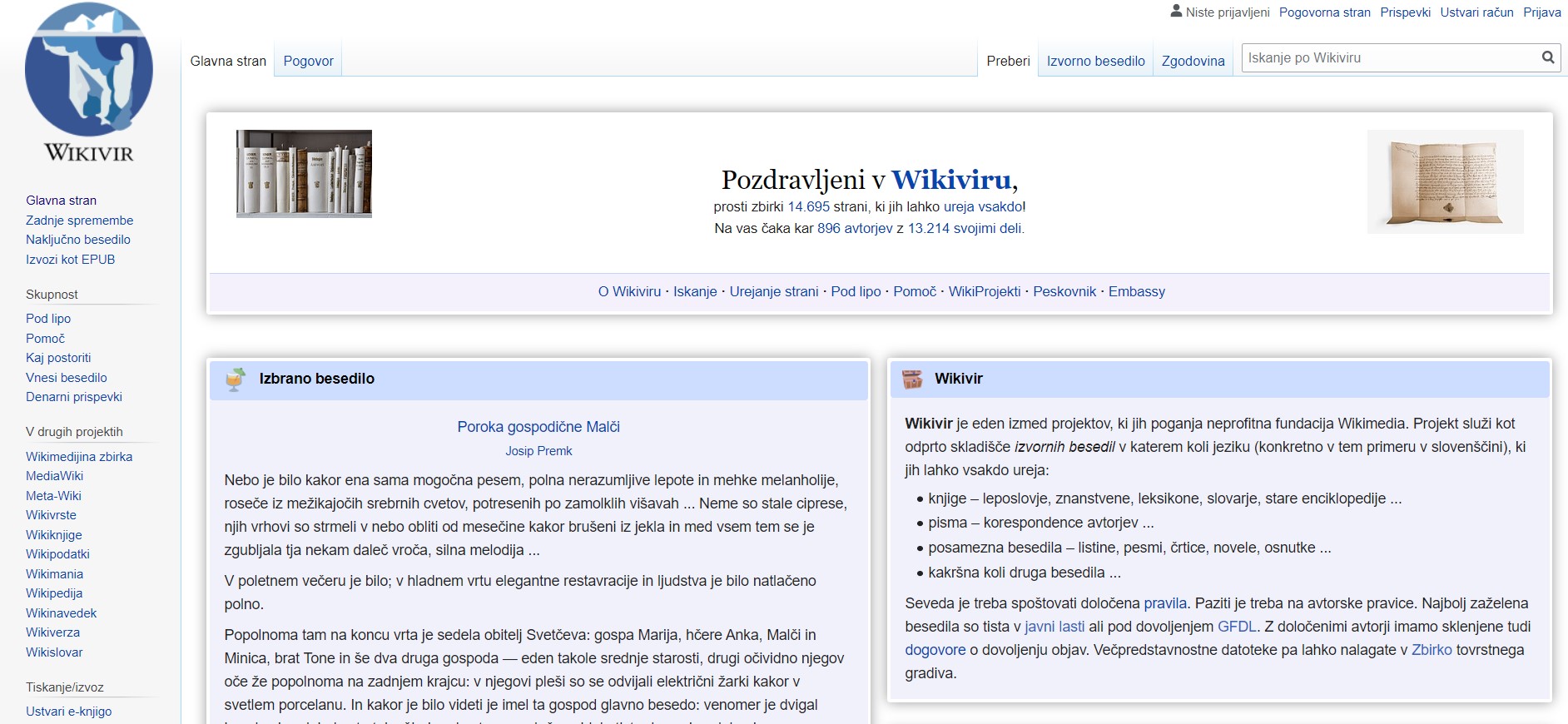This screenshot has height=724, width=1568.
Task: Open Peskovnik link
Action: 1064,291
